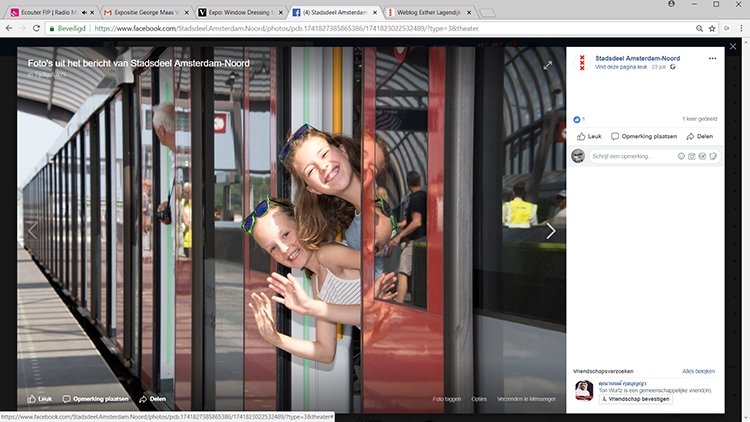Open friend request profile picture
The image size is (750, 422).
[584, 390]
